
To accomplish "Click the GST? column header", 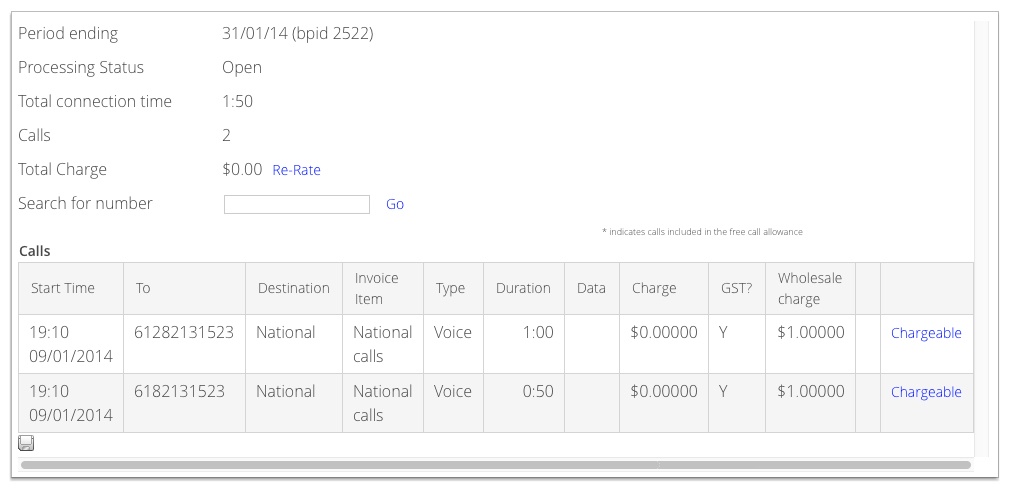I will tap(736, 288).
